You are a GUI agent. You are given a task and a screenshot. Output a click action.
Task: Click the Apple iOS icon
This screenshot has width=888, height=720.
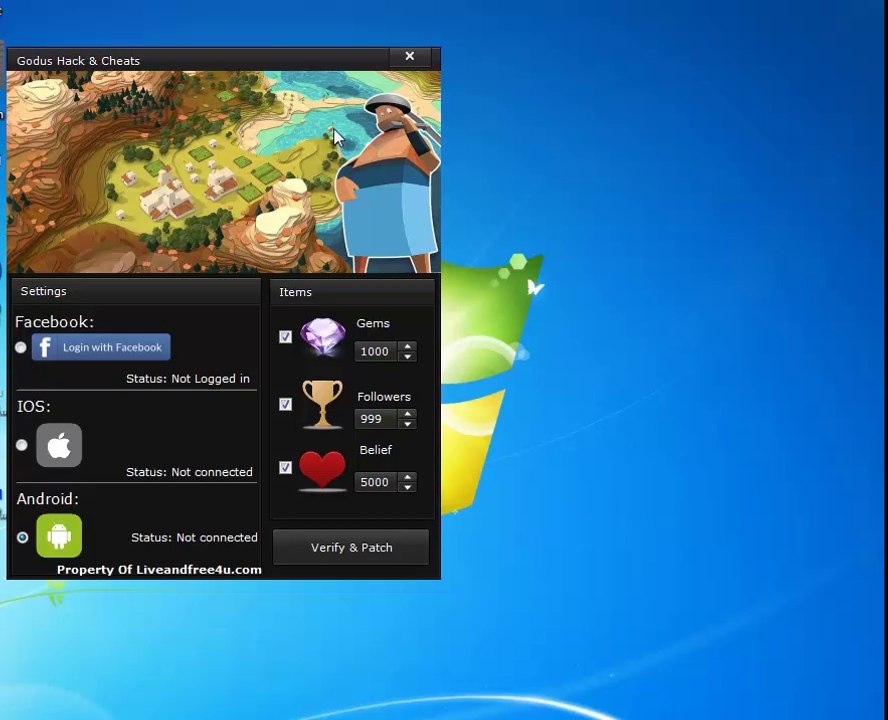(x=59, y=445)
